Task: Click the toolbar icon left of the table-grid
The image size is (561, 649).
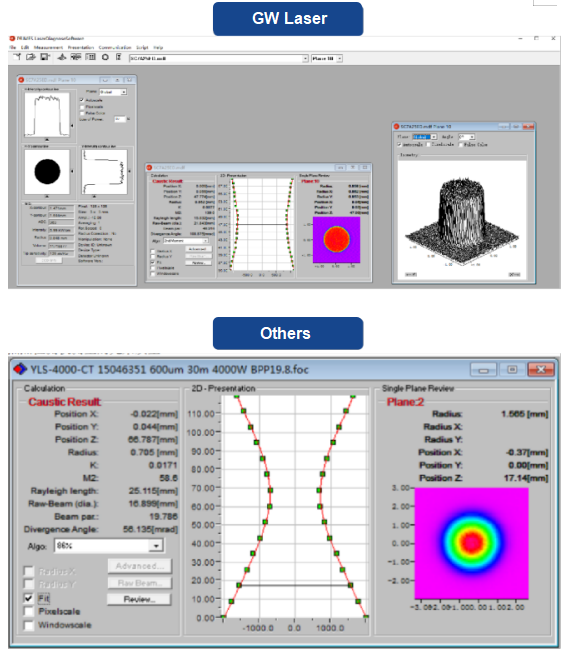Action: click(x=76, y=57)
